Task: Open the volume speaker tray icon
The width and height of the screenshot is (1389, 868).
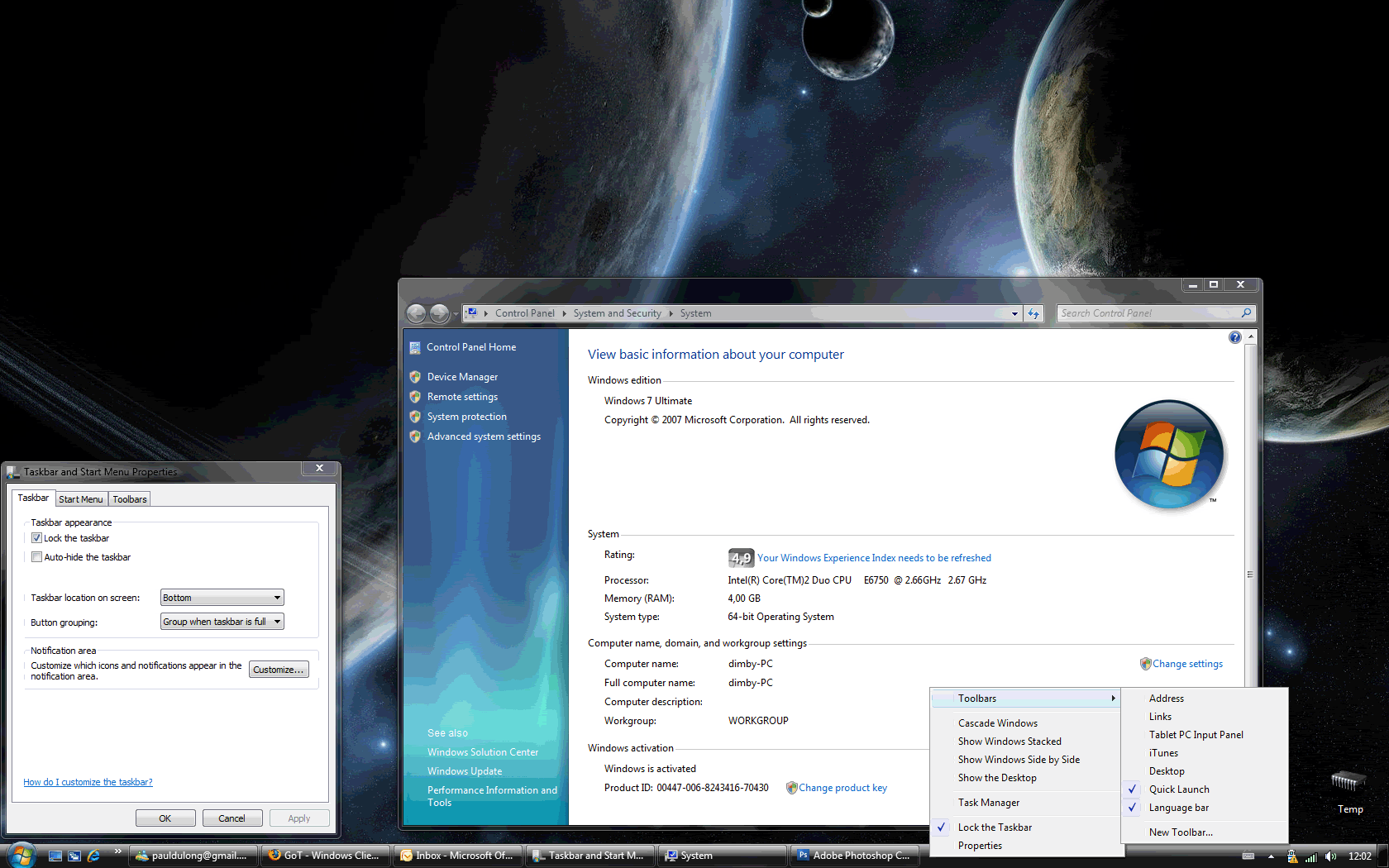Action: (x=1330, y=856)
